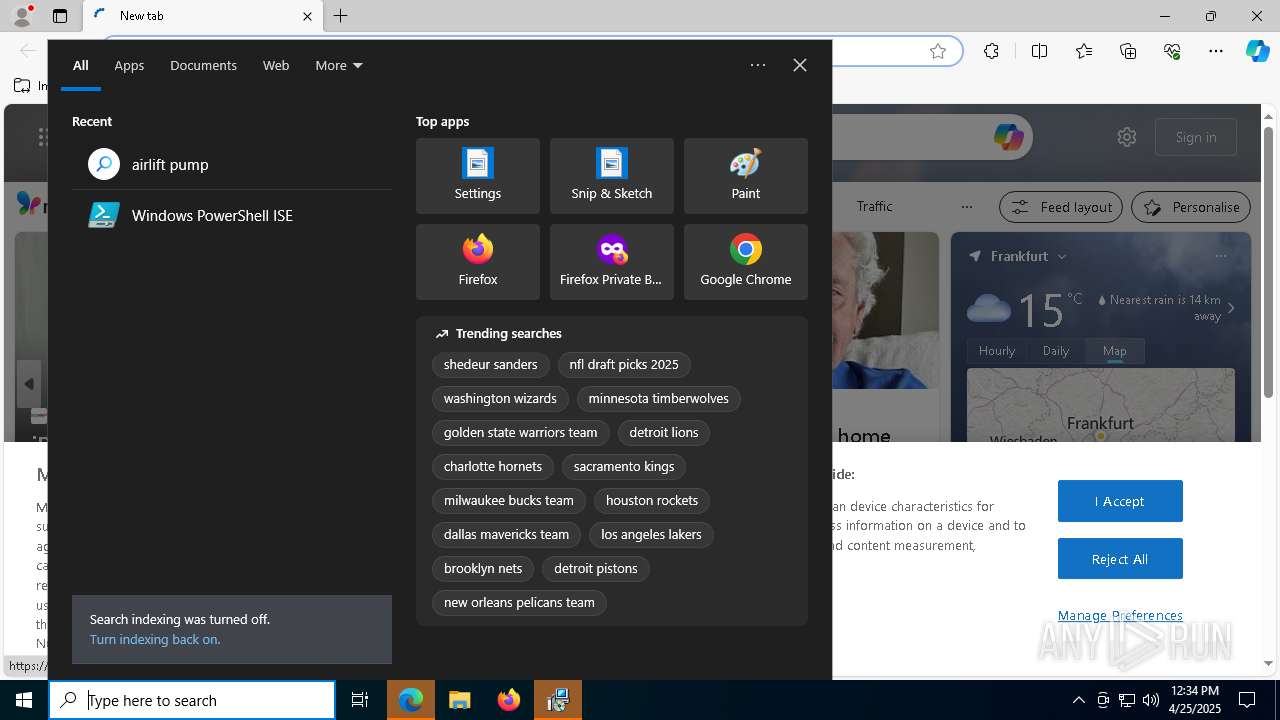This screenshot has width=1280, height=720.
Task: Open Task View on the taskbar
Action: (360, 700)
